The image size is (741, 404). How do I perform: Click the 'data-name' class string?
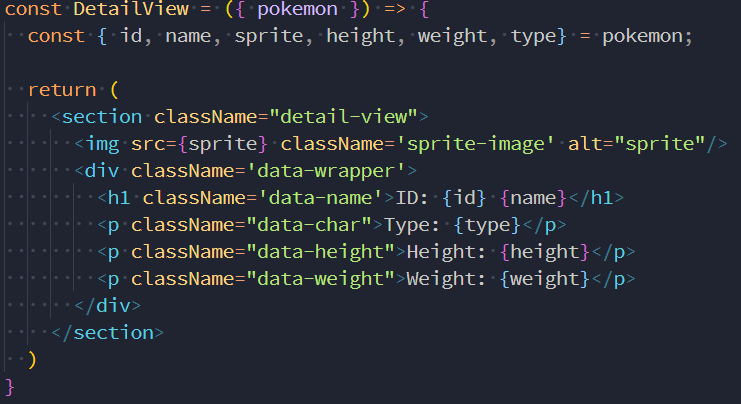pos(321,198)
